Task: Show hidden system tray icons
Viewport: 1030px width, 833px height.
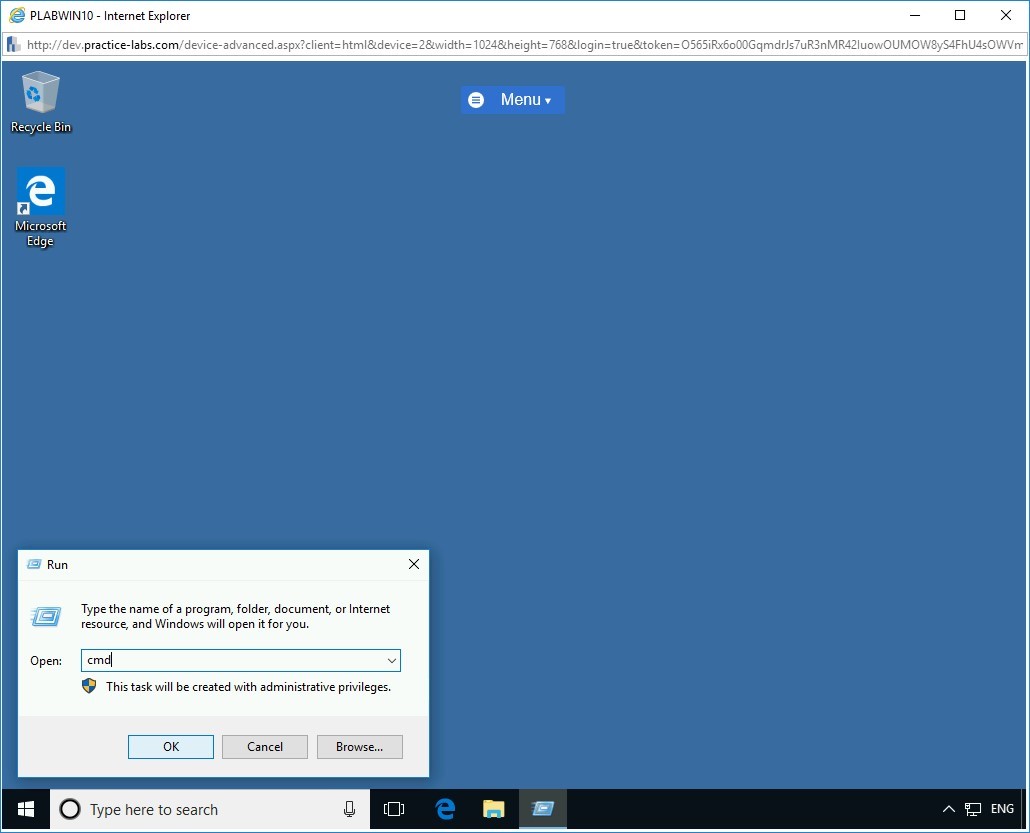Action: pos(949,809)
